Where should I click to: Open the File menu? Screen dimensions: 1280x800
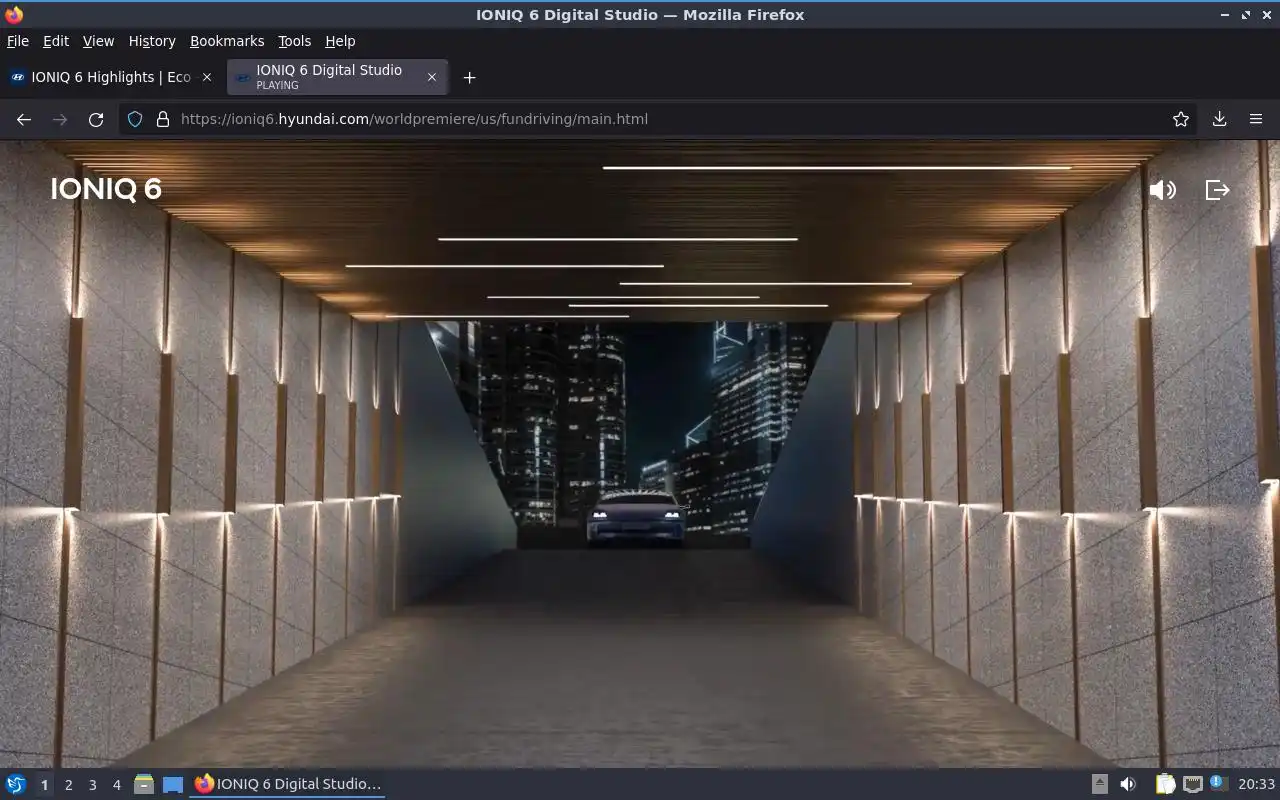18,41
